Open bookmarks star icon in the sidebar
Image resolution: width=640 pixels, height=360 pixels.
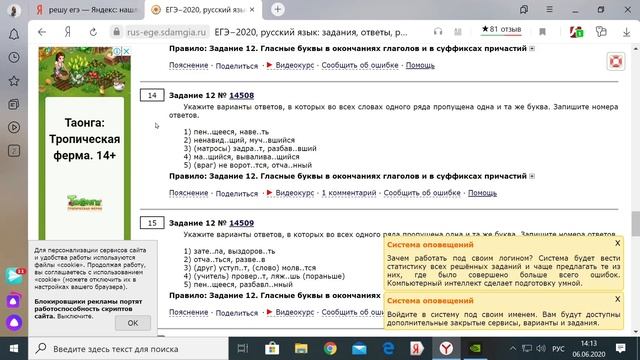tap(14, 81)
